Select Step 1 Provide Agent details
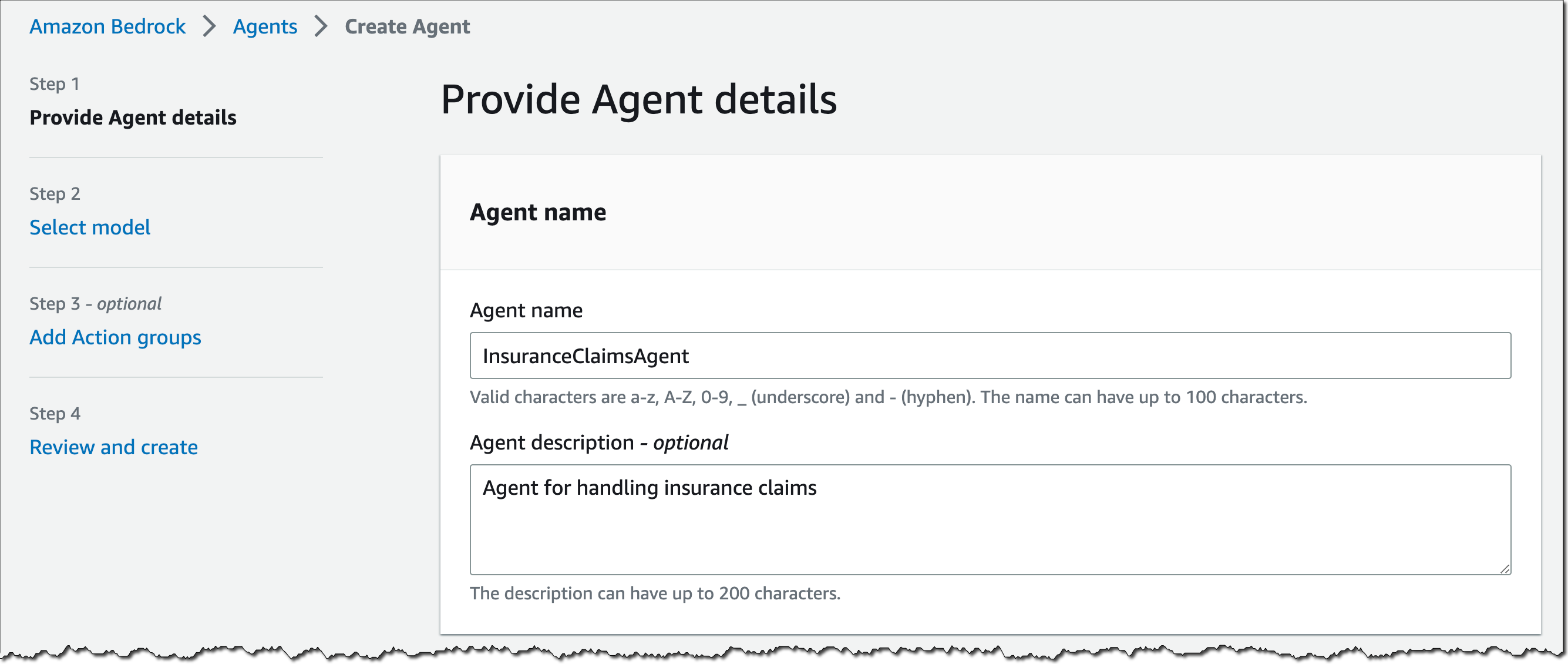 click(133, 118)
